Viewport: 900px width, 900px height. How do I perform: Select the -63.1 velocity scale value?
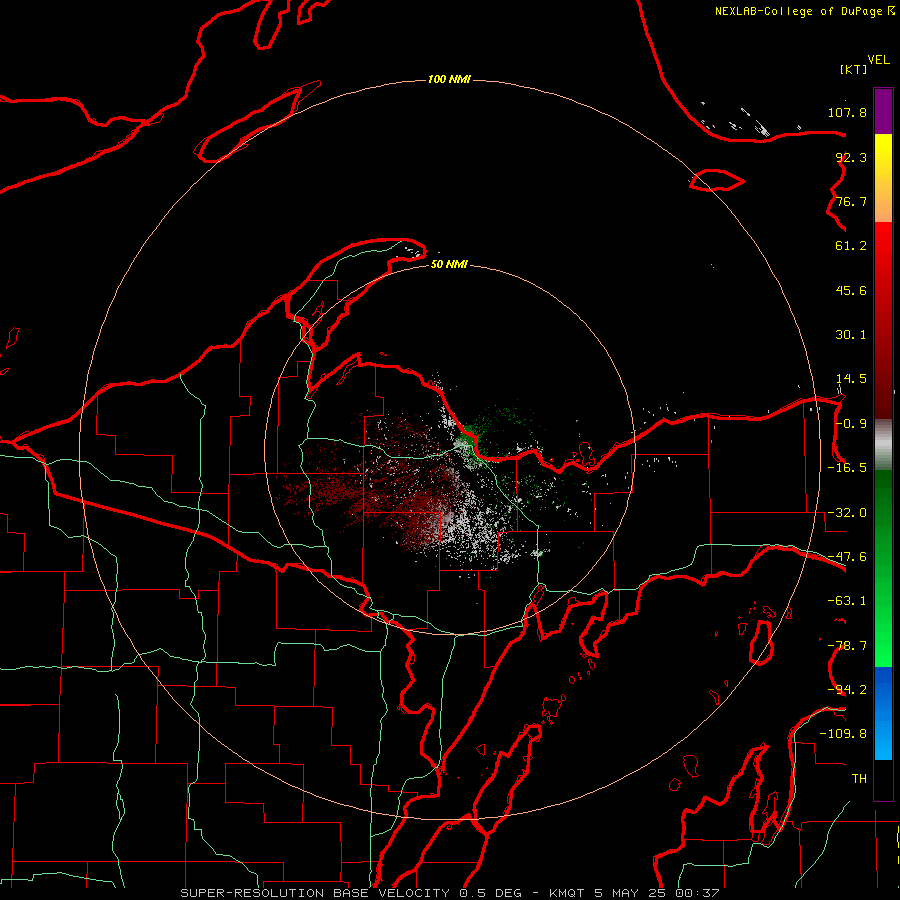click(x=847, y=601)
